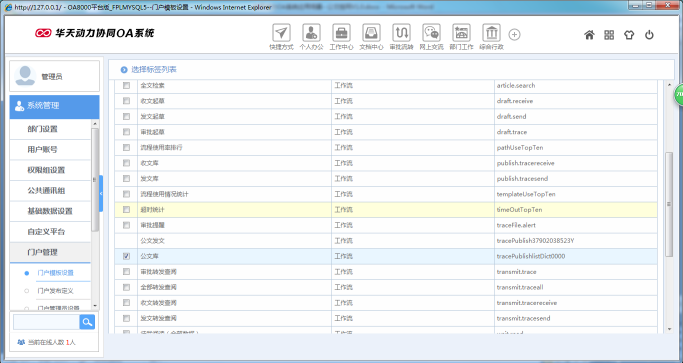
Task: Open the 门户模板设置 submenu link
Action: (55, 273)
